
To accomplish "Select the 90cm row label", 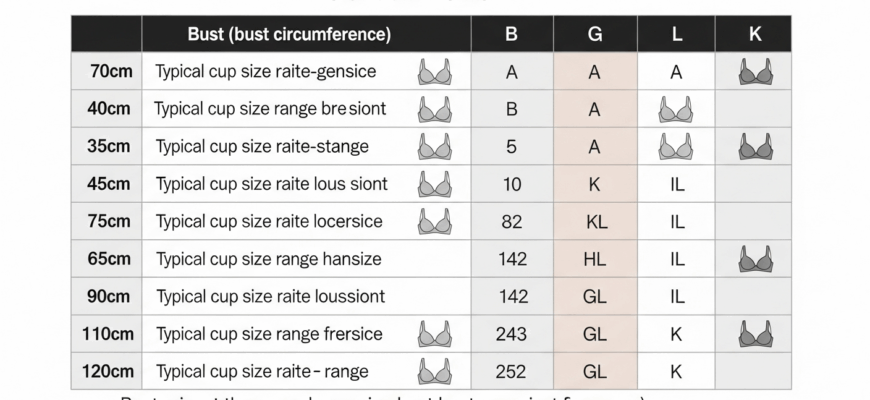I will tap(109, 296).
